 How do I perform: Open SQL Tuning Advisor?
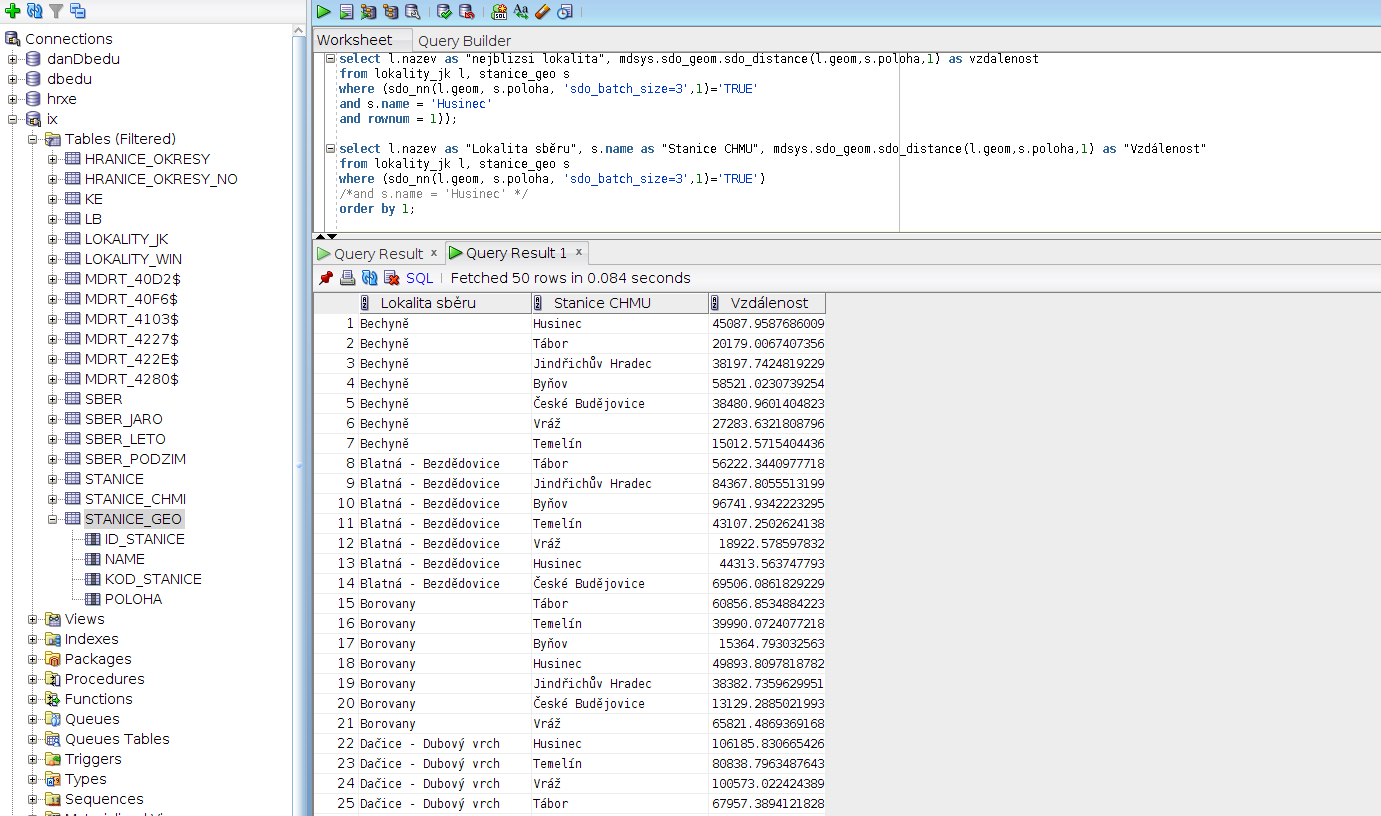pyautogui.click(x=412, y=12)
